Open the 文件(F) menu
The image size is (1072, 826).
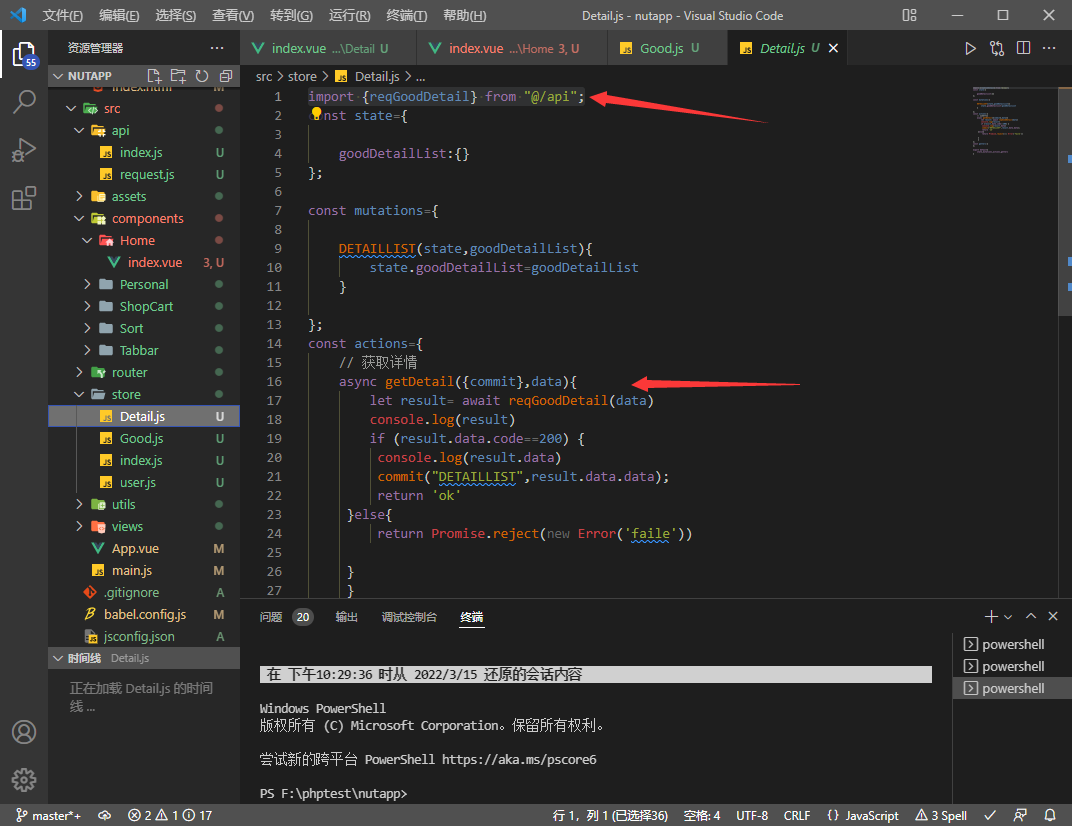click(62, 15)
